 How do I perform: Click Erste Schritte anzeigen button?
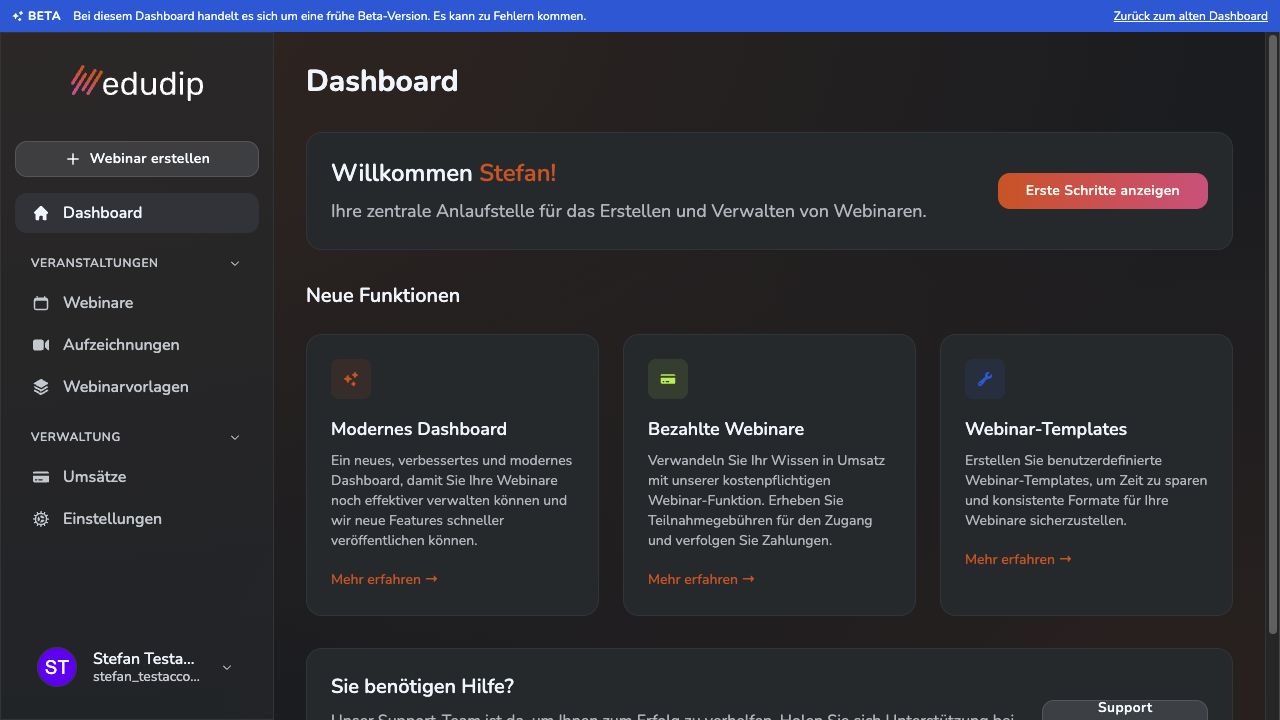(x=1103, y=191)
